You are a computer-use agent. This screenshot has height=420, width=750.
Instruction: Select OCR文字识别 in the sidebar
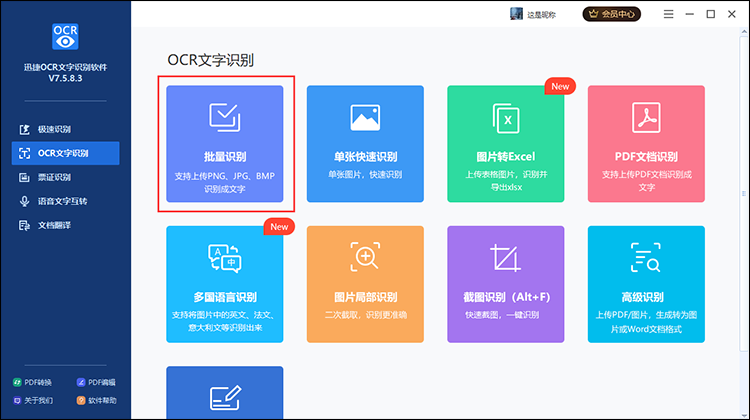coord(66,153)
